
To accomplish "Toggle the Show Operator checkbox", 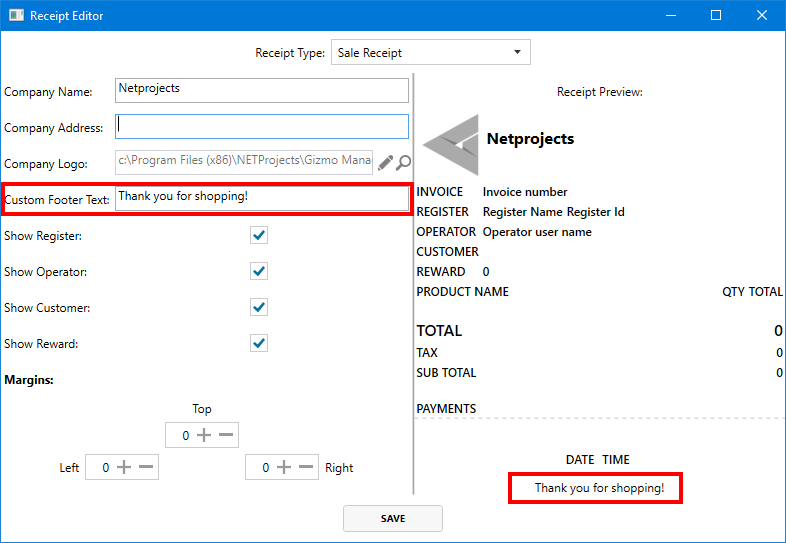I will (x=259, y=271).
